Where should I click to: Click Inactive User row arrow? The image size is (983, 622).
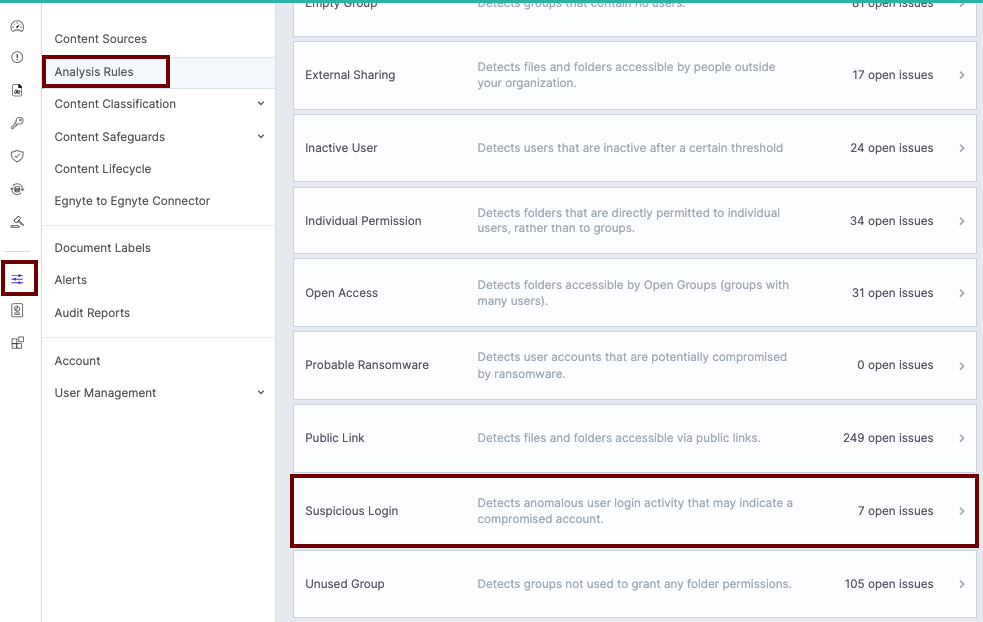click(x=962, y=148)
